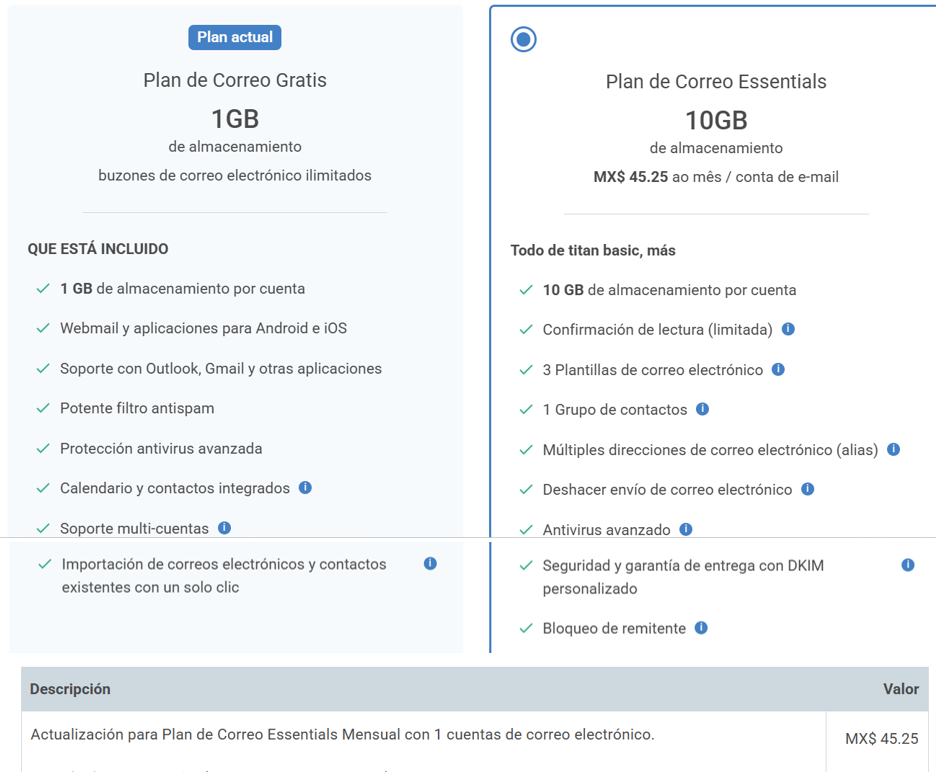Click the Plan de Correo Essentials heading
The height and width of the screenshot is (772, 936).
click(716, 82)
